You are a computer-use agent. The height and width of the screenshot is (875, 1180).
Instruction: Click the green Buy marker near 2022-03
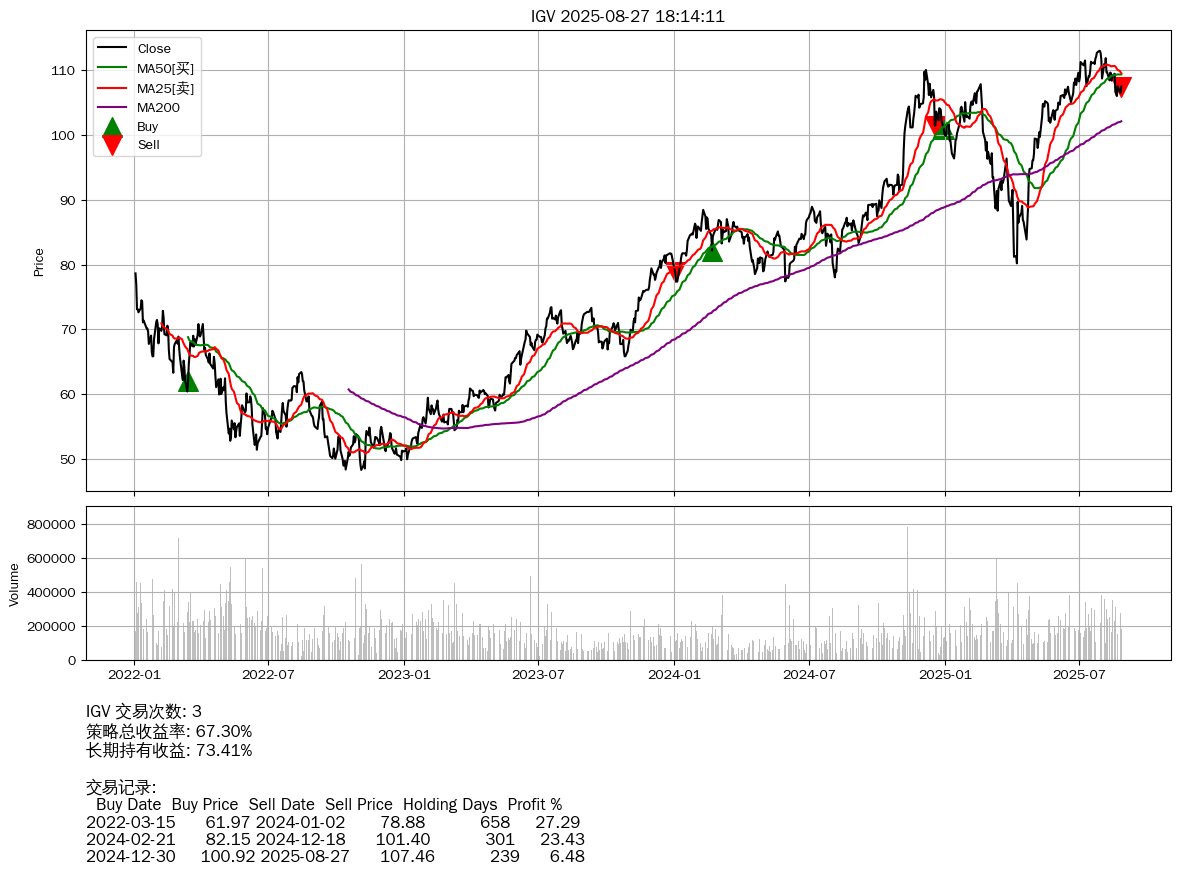pyautogui.click(x=188, y=382)
